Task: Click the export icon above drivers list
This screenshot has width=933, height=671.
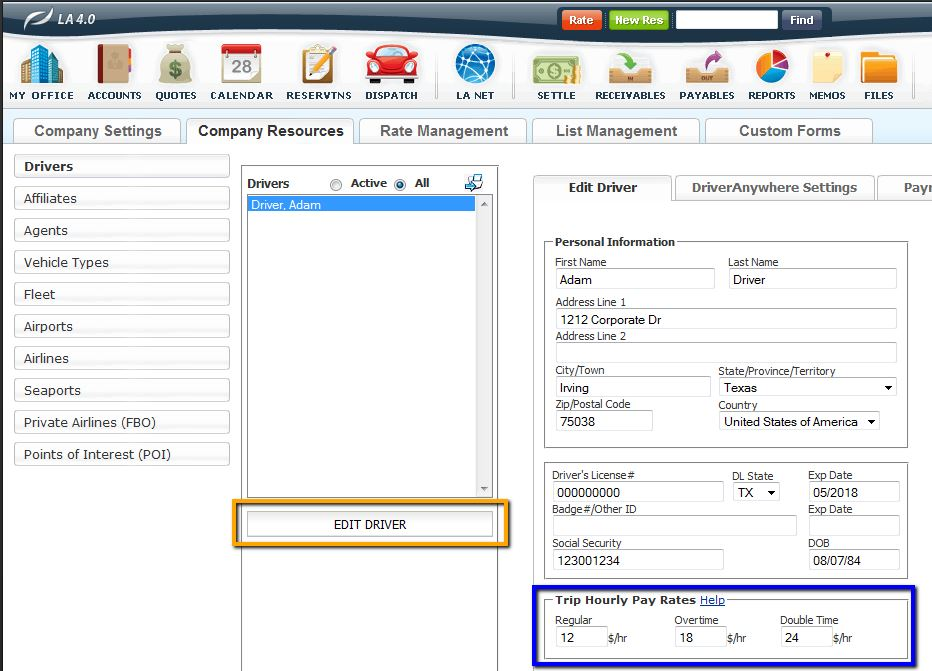Action: pyautogui.click(x=474, y=182)
